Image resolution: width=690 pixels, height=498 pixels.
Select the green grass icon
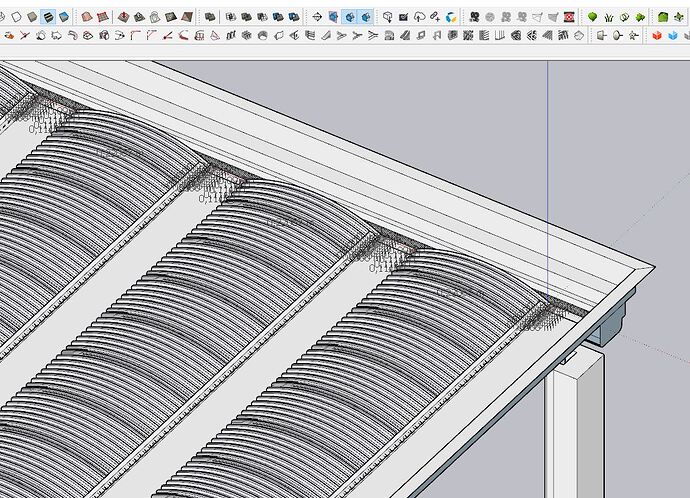pos(608,17)
